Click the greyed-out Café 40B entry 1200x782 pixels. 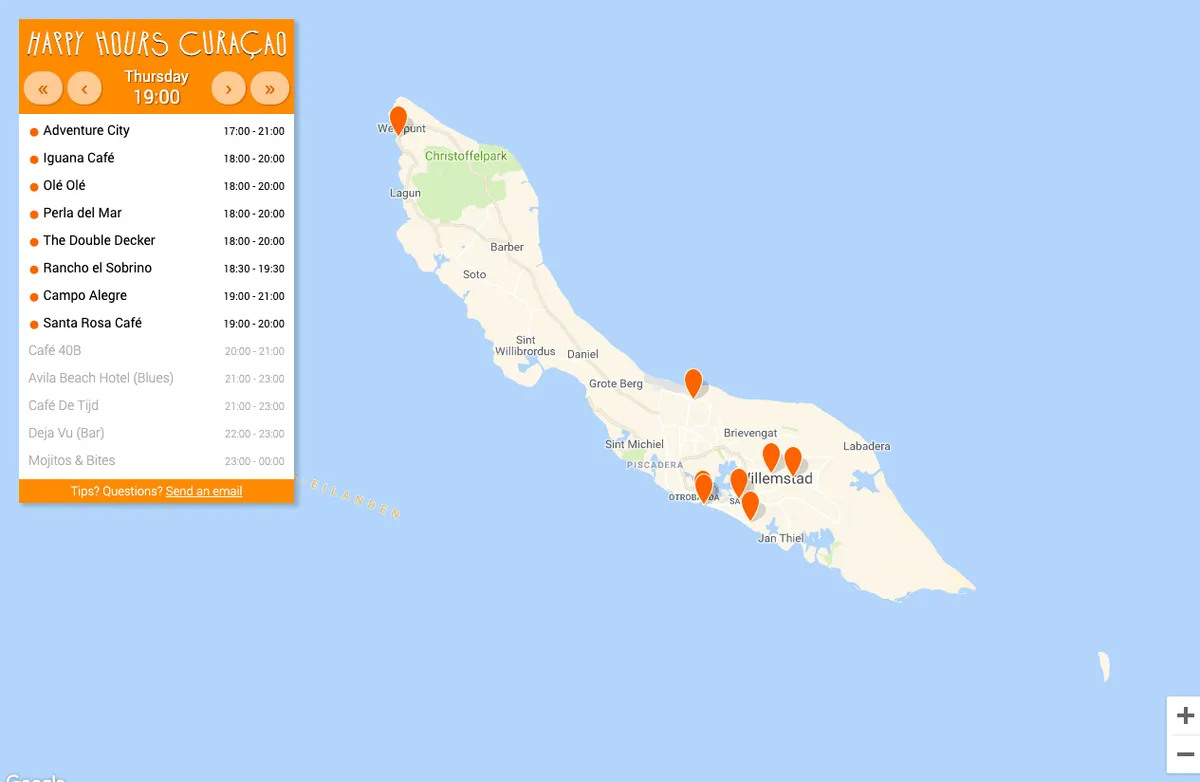pos(157,351)
